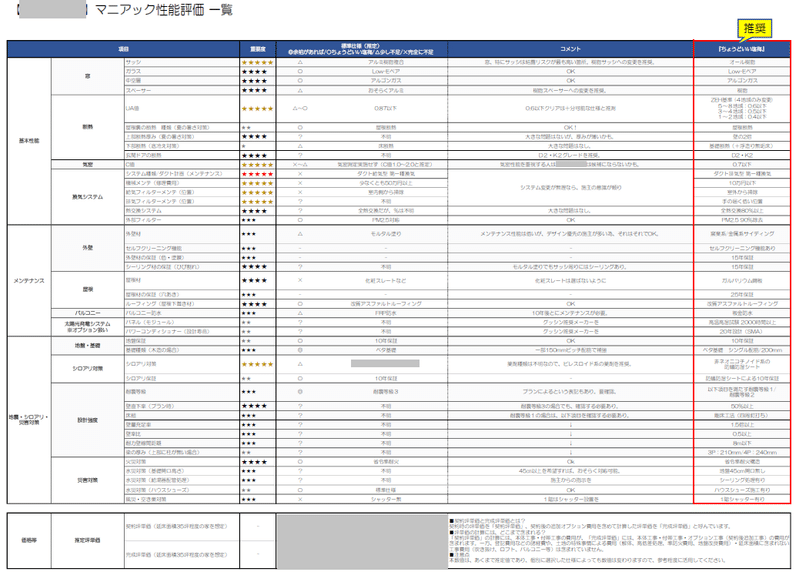This screenshot has height=572, width=800.
Task: Click the 耐震等級3 standard spec cell
Action: coord(386,392)
